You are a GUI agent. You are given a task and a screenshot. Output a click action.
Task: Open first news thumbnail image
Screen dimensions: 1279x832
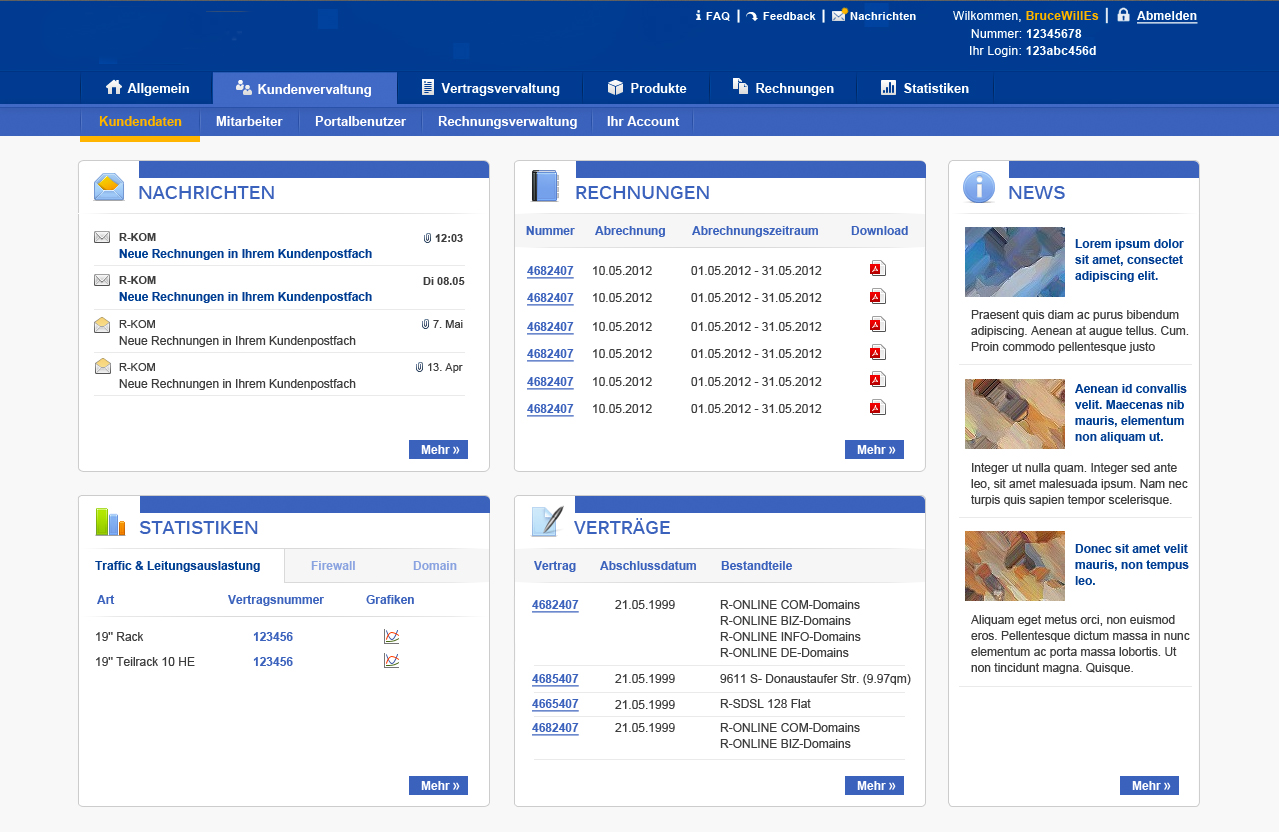[x=1014, y=262]
